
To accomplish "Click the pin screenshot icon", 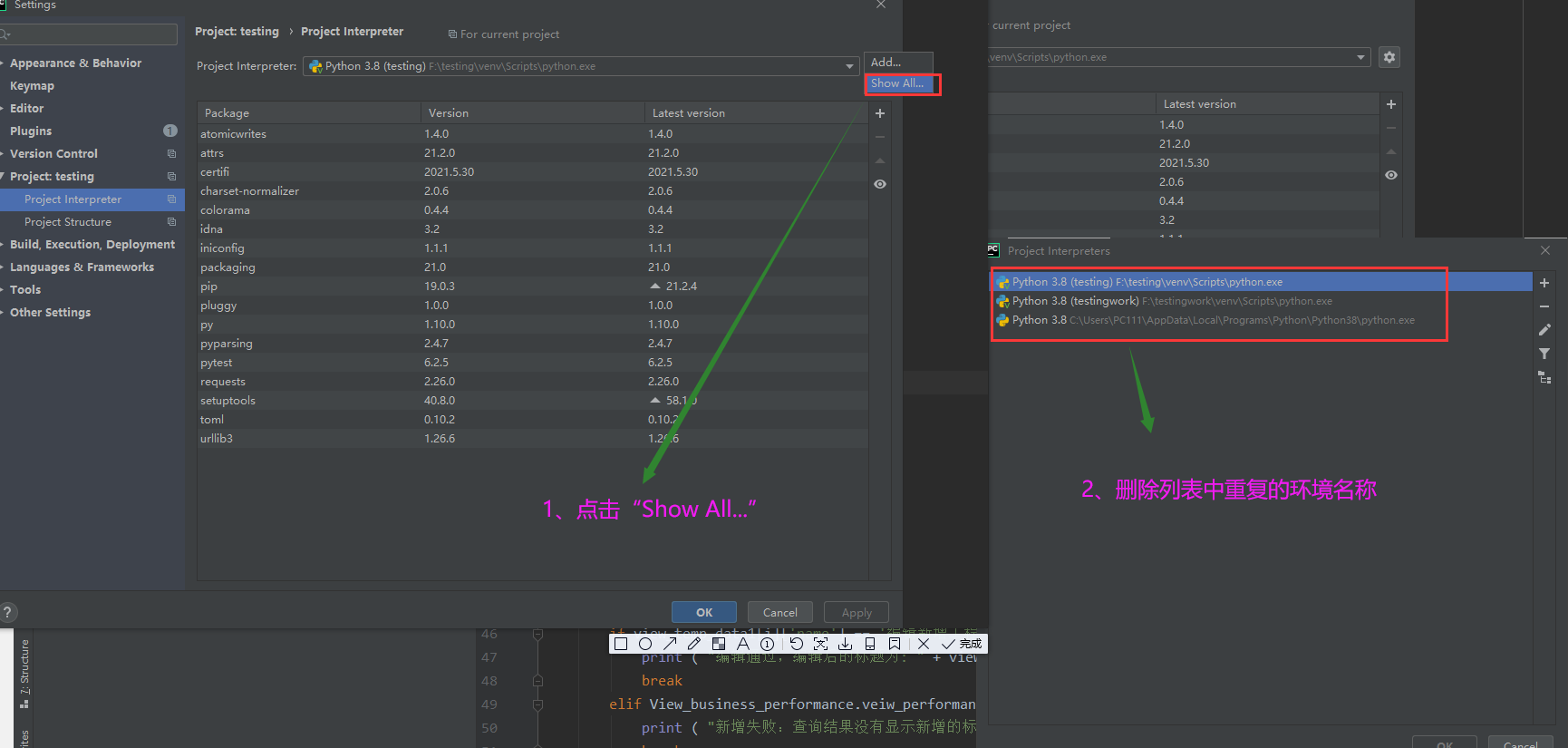I will (895, 644).
